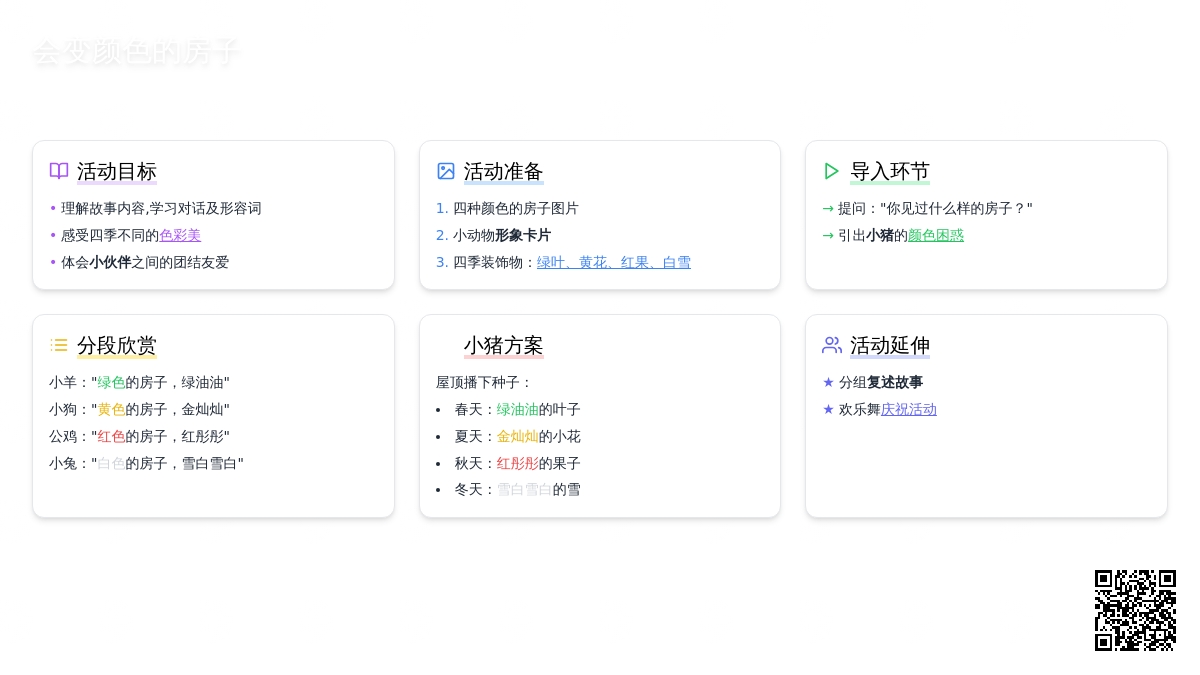Click the 秋天 bullet about red fruit

coord(517,464)
